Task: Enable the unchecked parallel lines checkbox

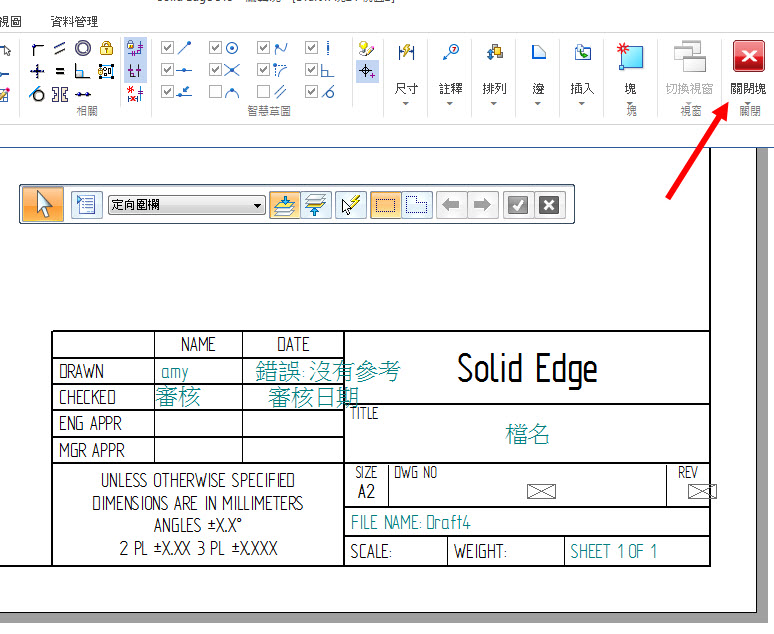Action: coord(264,92)
